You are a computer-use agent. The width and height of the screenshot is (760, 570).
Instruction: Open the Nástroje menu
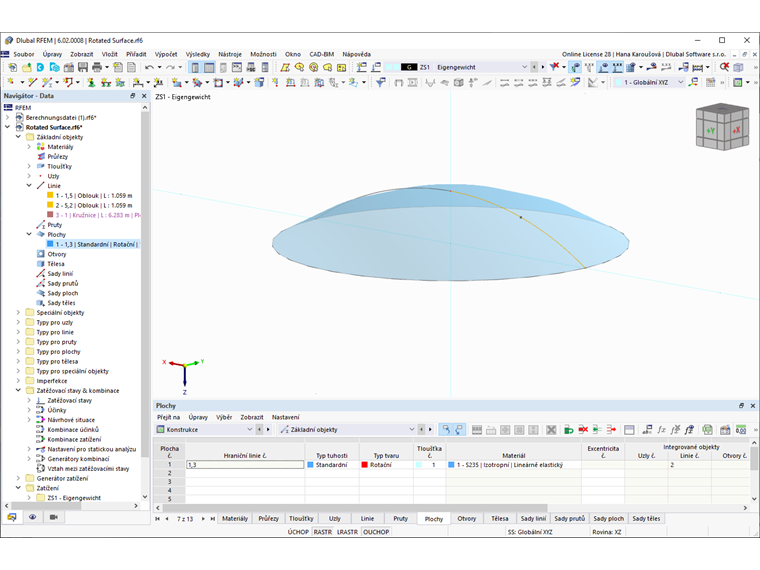click(230, 54)
